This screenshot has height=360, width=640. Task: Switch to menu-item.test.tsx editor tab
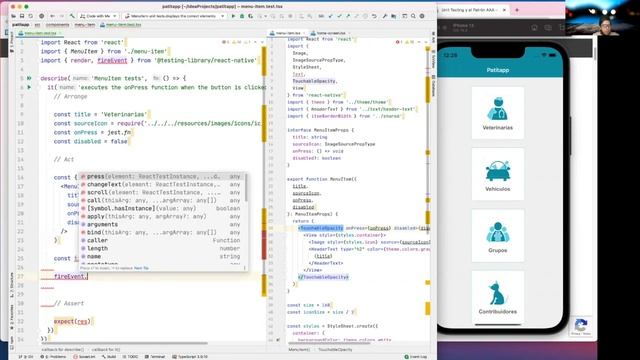point(40,33)
